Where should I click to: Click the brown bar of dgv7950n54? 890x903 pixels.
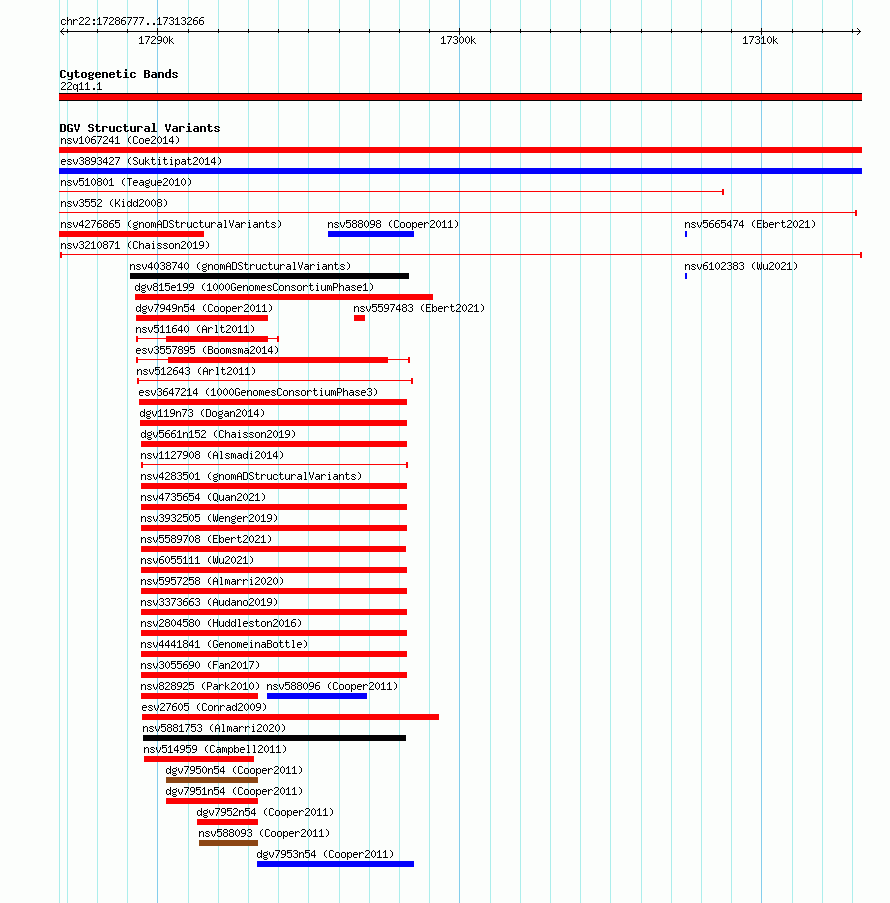(x=212, y=780)
